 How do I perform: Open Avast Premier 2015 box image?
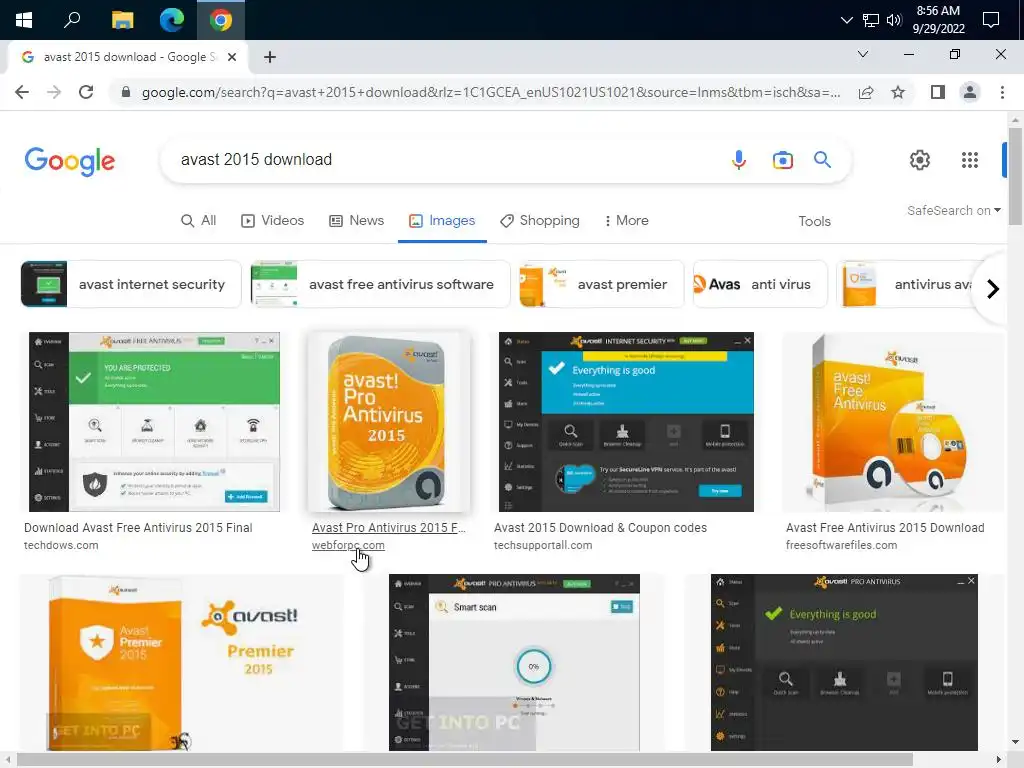point(182,662)
